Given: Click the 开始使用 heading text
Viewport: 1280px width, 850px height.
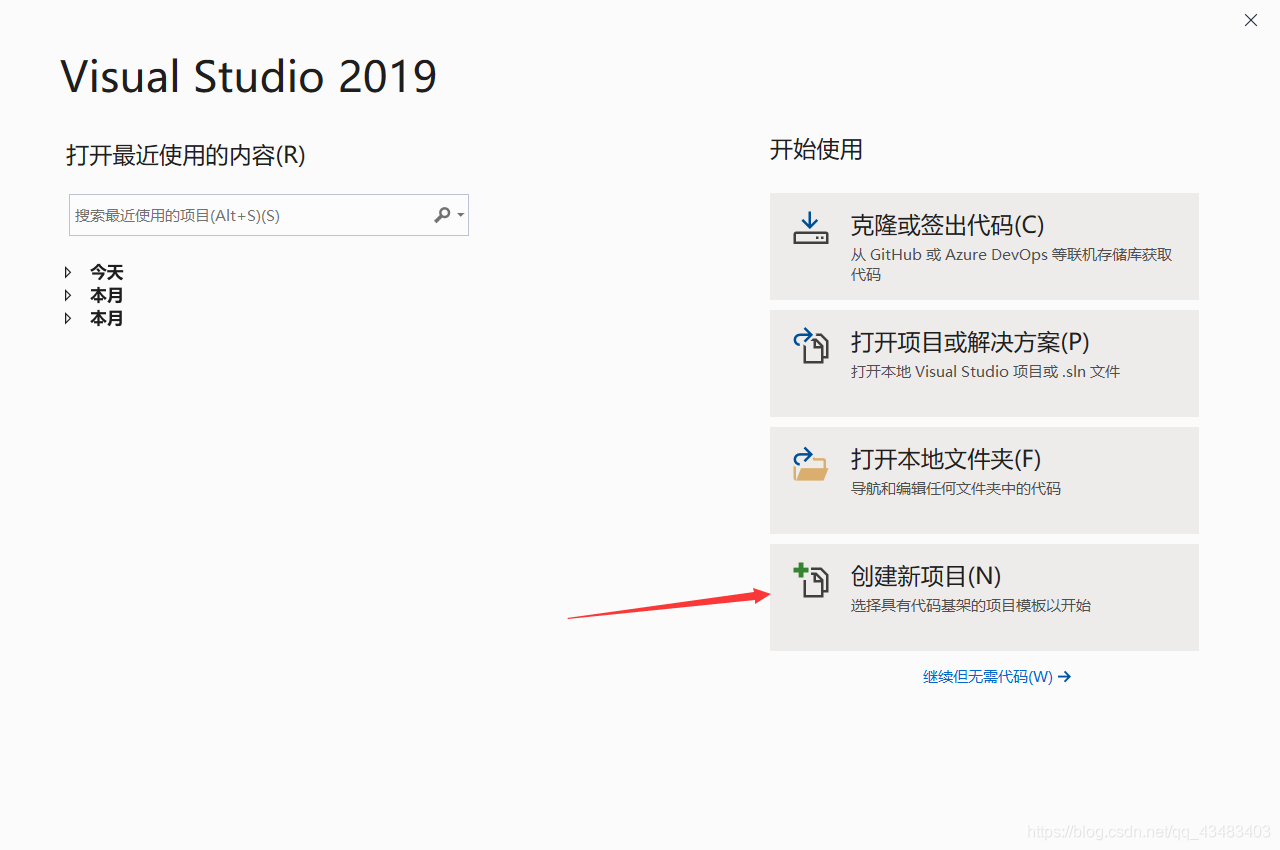Looking at the screenshot, I should point(816,150).
